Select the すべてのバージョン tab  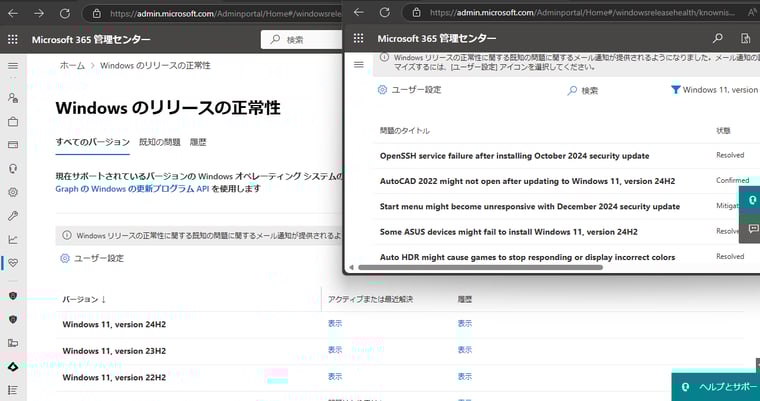point(93,142)
